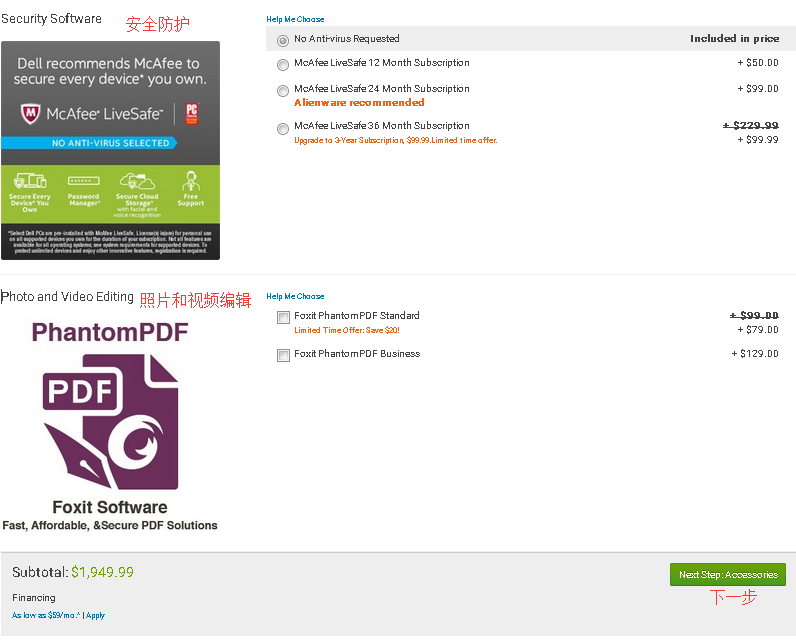Click the McAfee shield logo icon

coord(30,114)
